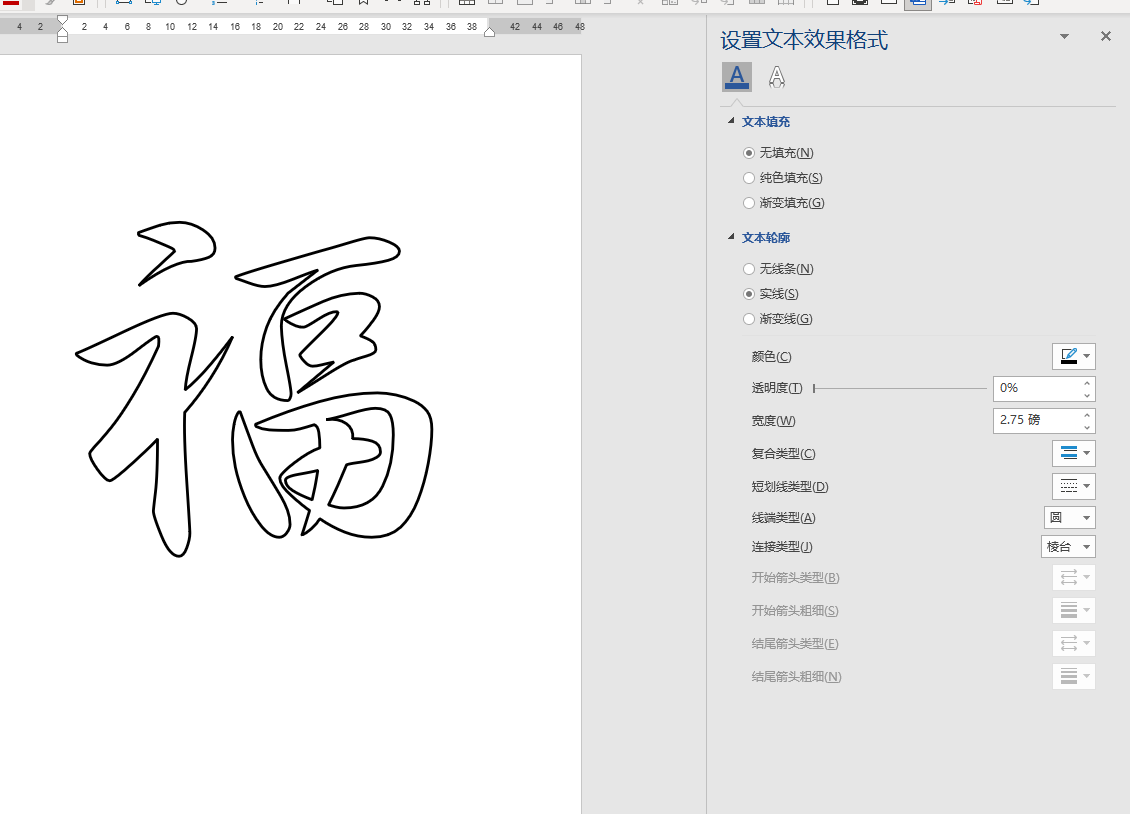Click the 透明度 slider track
This screenshot has width=1130, height=814.
899,388
